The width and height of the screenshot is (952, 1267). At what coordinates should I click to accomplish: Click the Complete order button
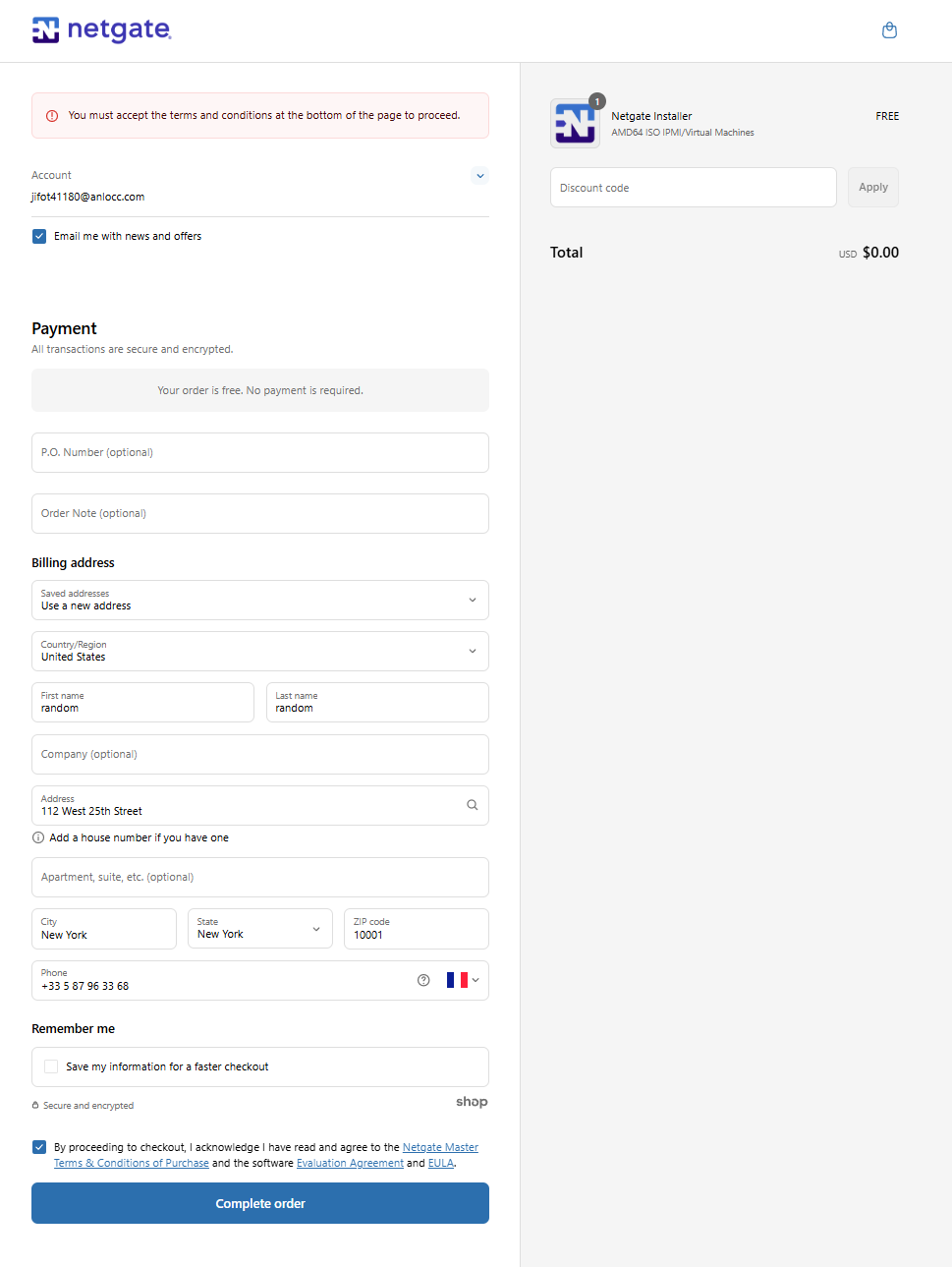click(260, 1203)
